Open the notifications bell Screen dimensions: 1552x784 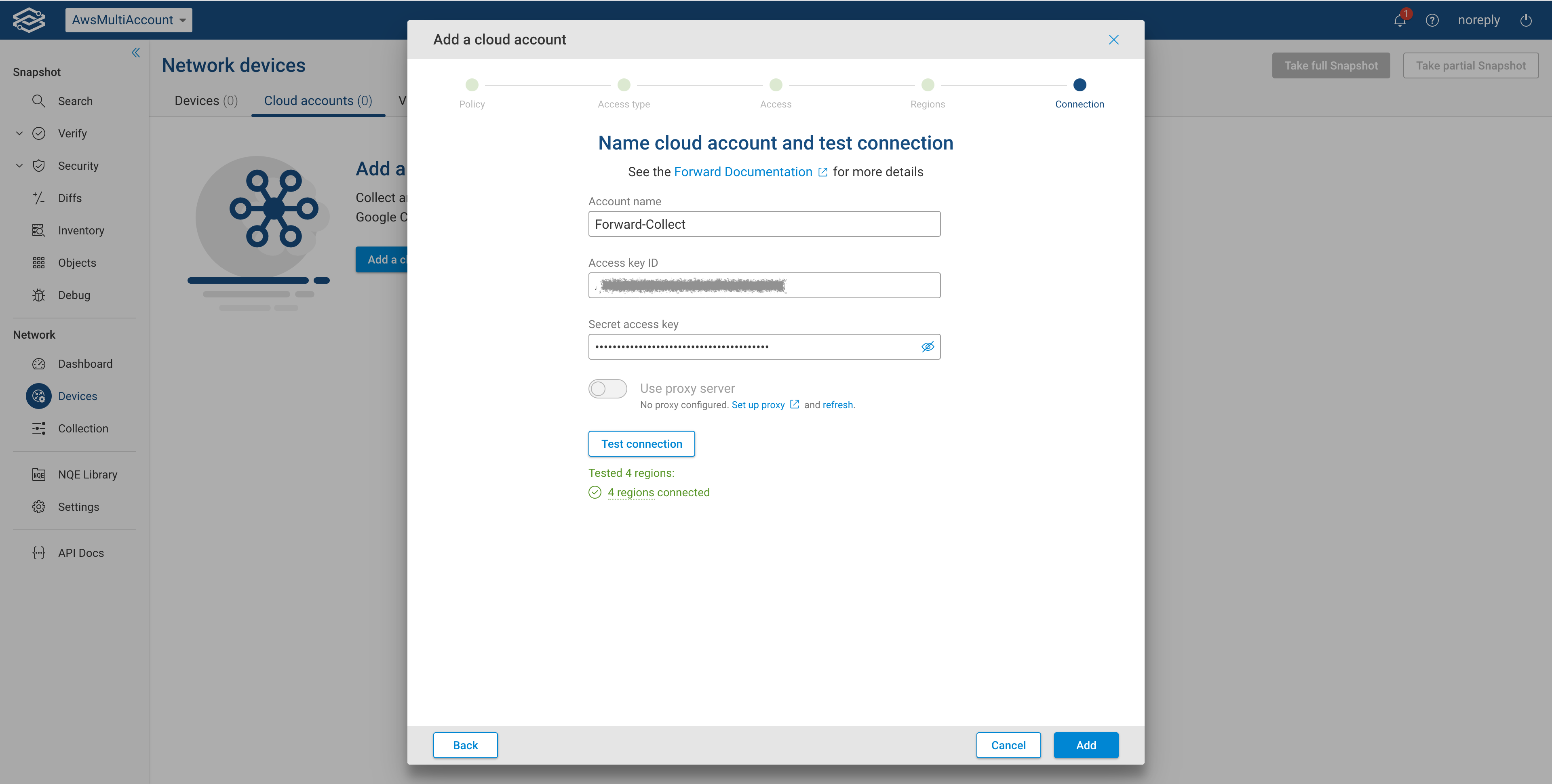[1399, 20]
